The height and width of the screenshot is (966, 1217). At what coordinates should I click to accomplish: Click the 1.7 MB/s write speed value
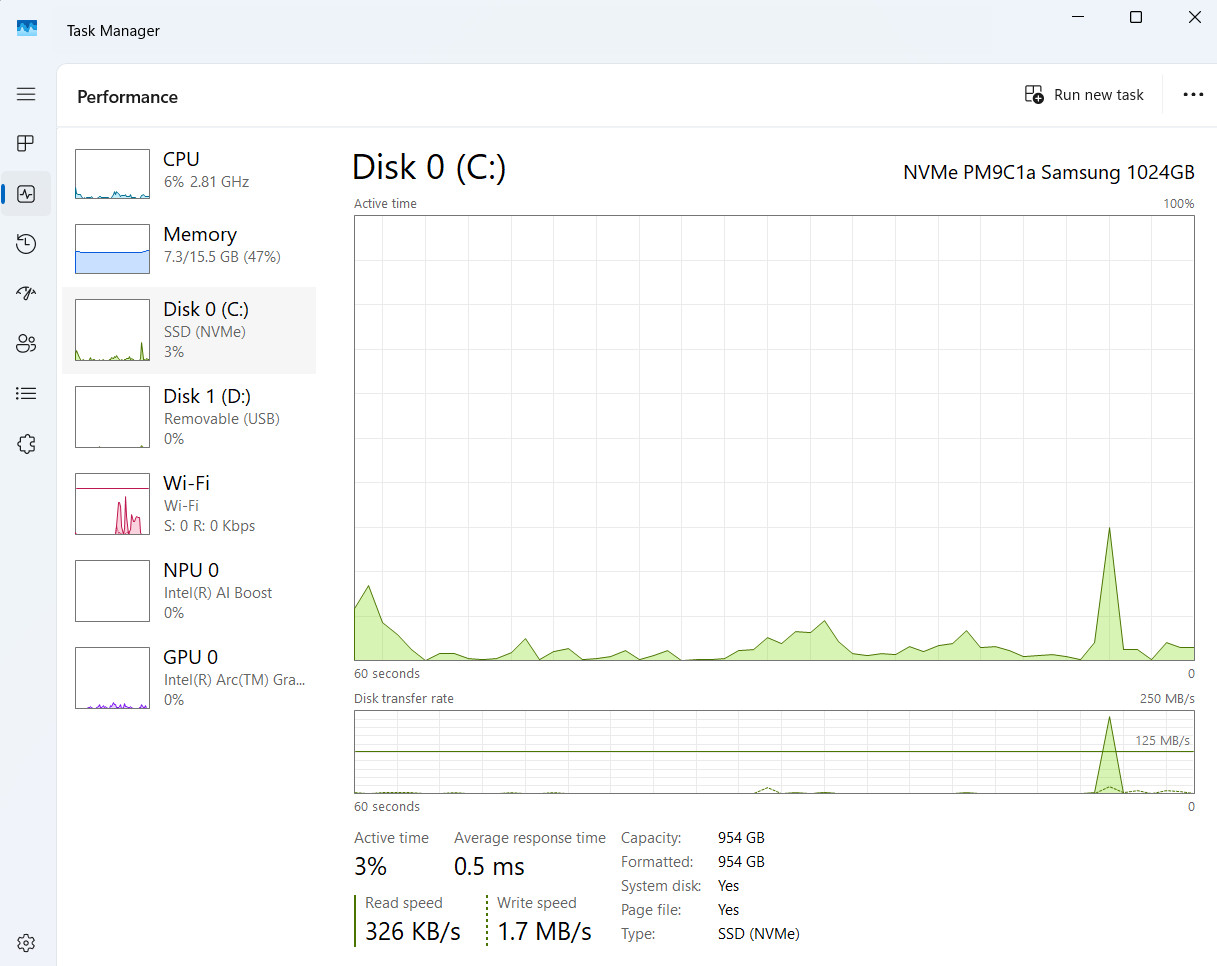point(544,932)
